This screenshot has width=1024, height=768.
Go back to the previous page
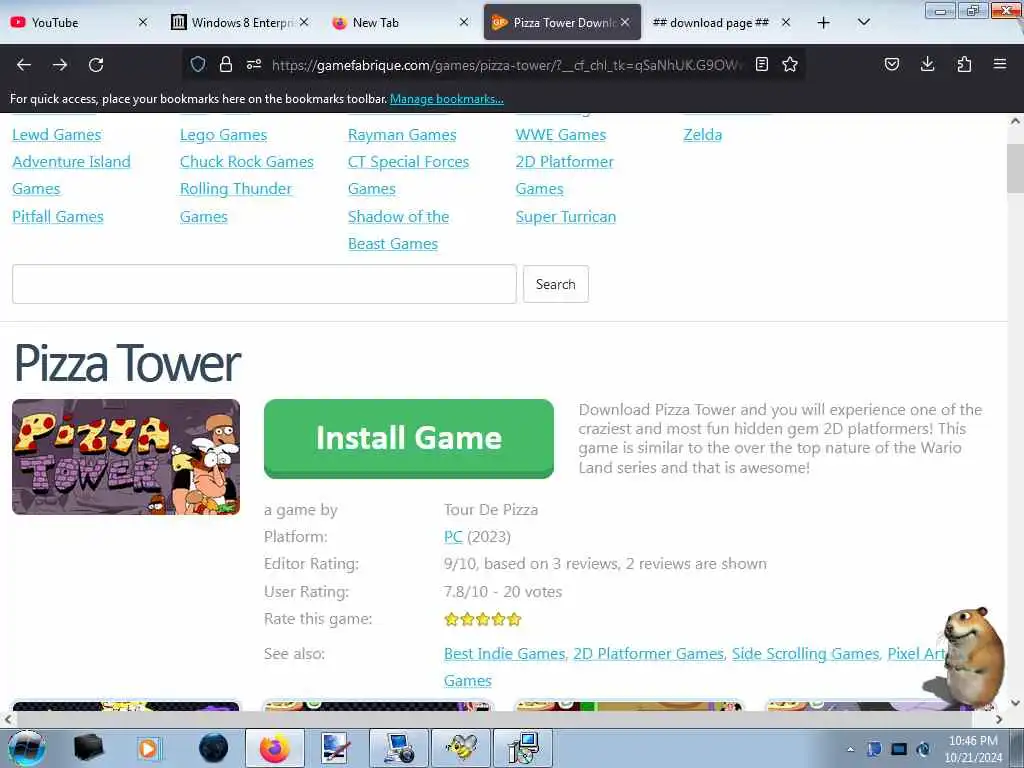click(24, 65)
